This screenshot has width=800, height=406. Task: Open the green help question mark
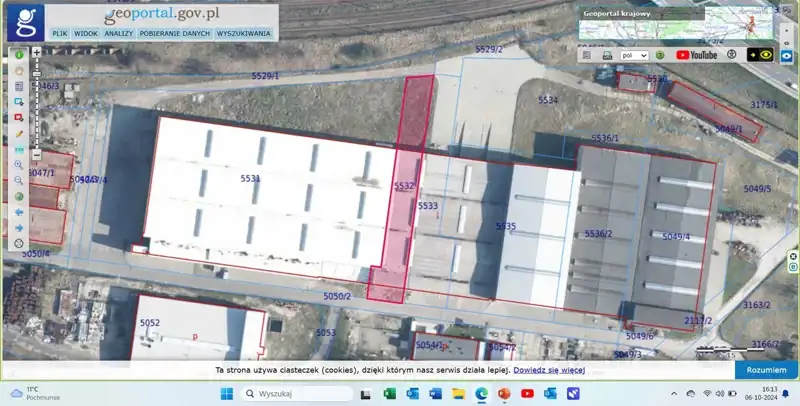point(660,55)
